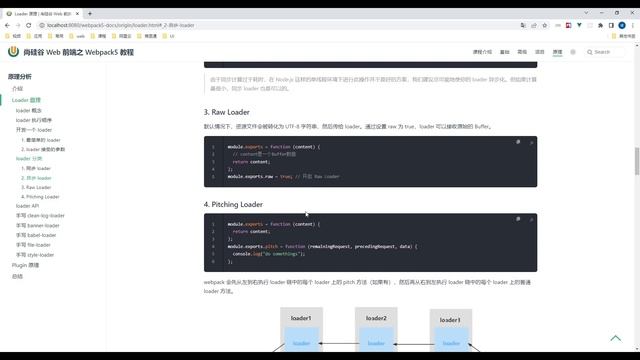Open sidebar link 总结
This screenshot has height=360, width=640.
17,276
